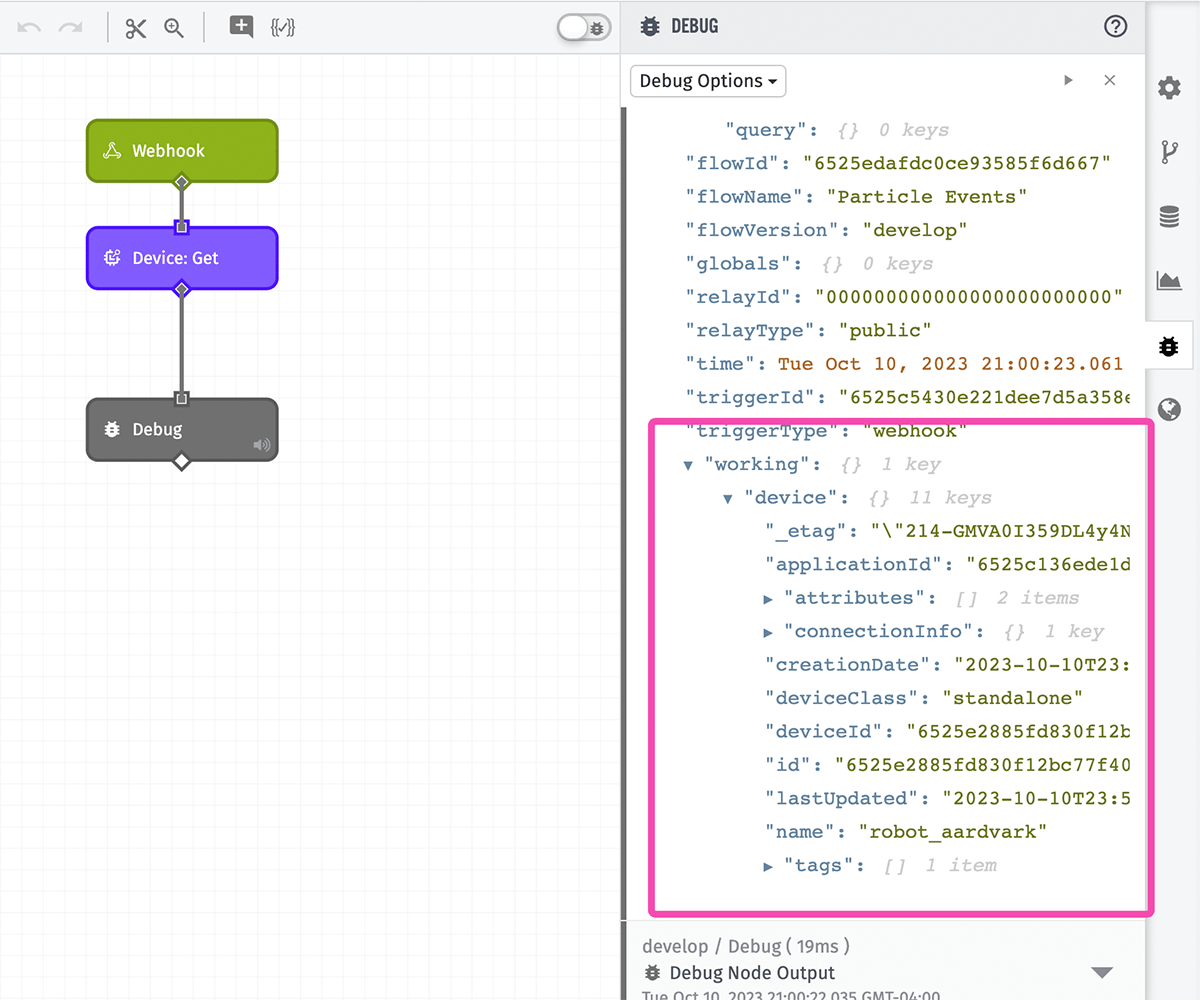Expand the "tags" array
This screenshot has width=1200, height=1000.
pos(768,866)
